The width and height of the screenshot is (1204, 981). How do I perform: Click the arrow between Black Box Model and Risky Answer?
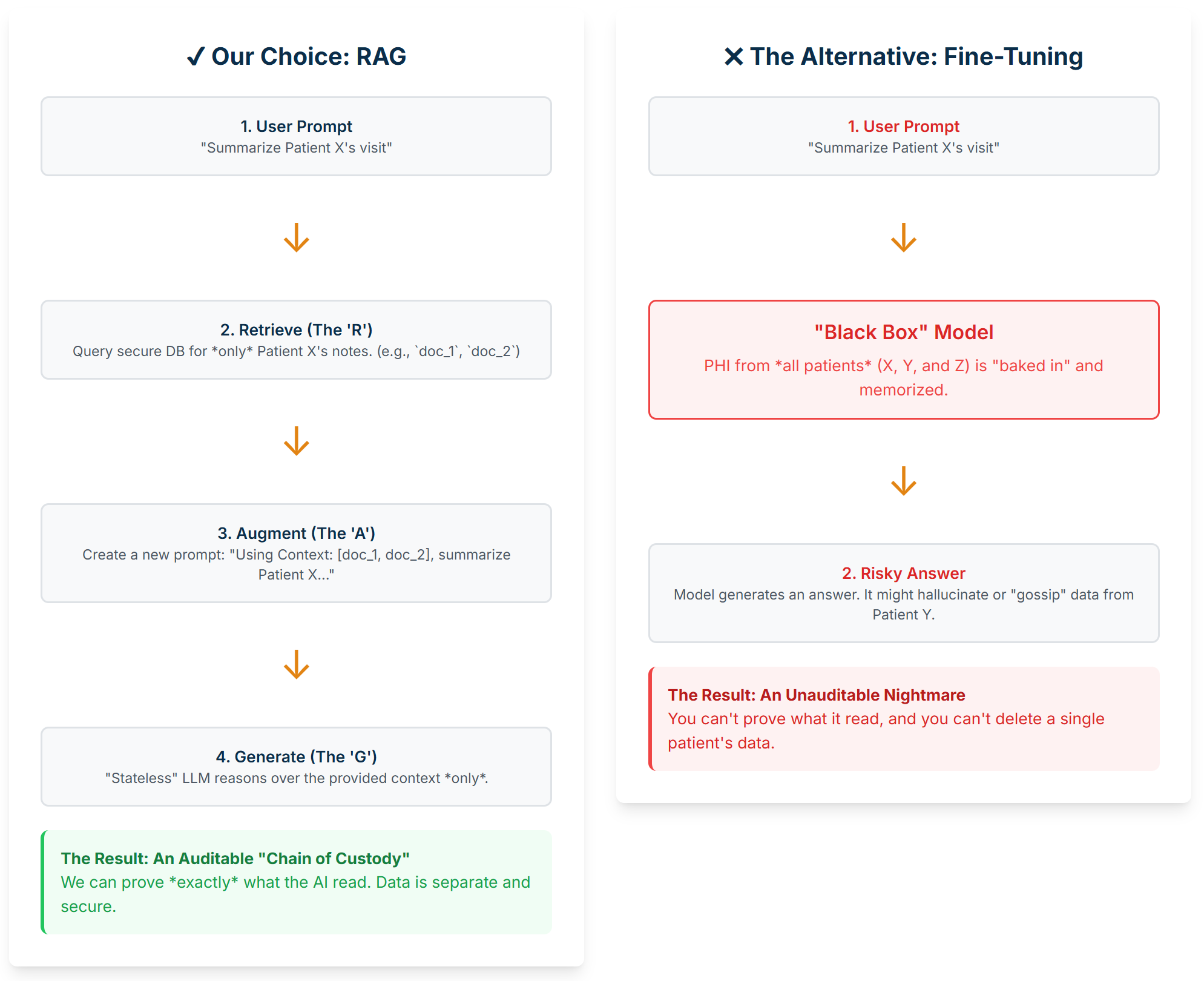pos(904,481)
